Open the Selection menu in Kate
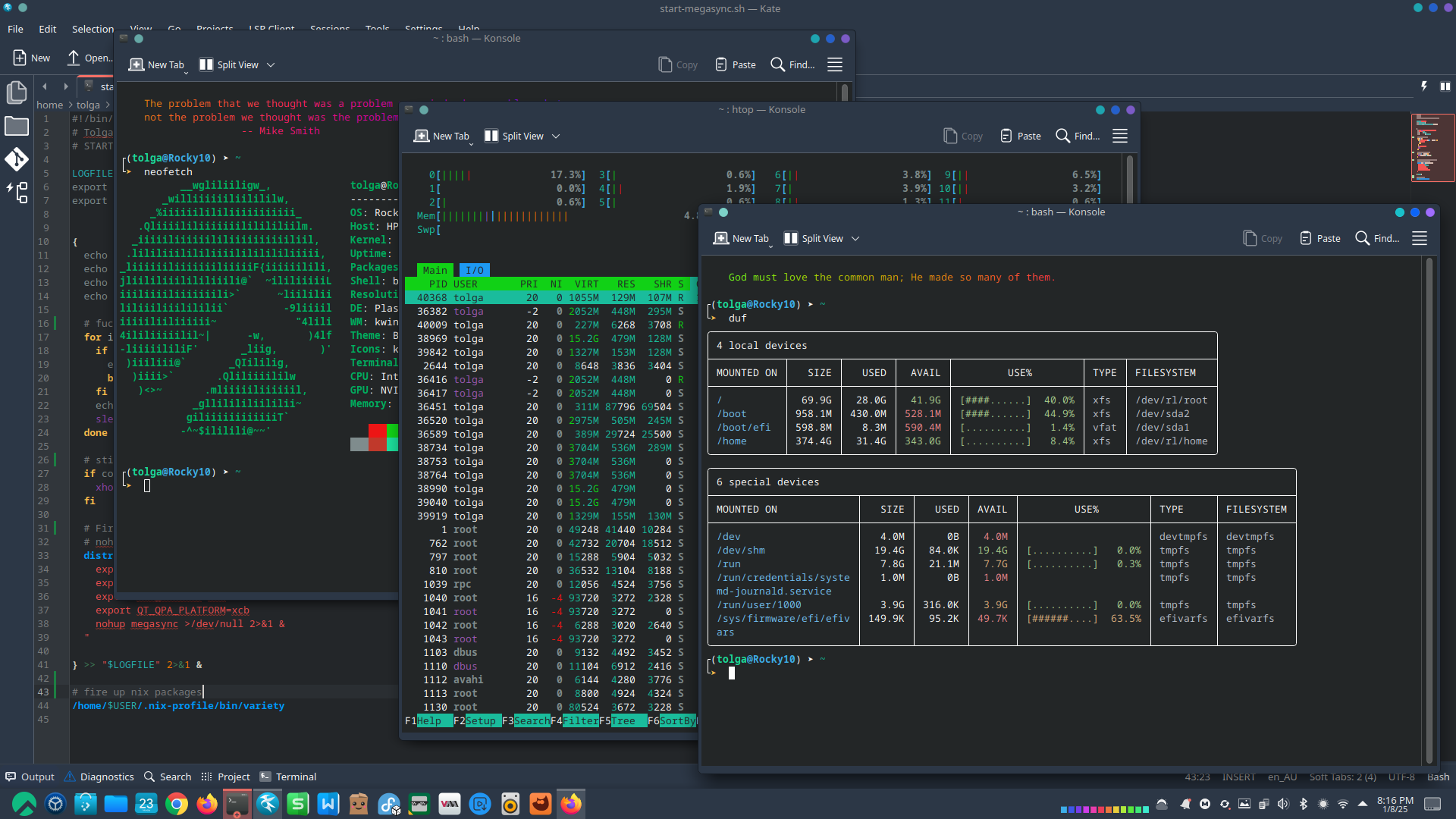 [93, 29]
